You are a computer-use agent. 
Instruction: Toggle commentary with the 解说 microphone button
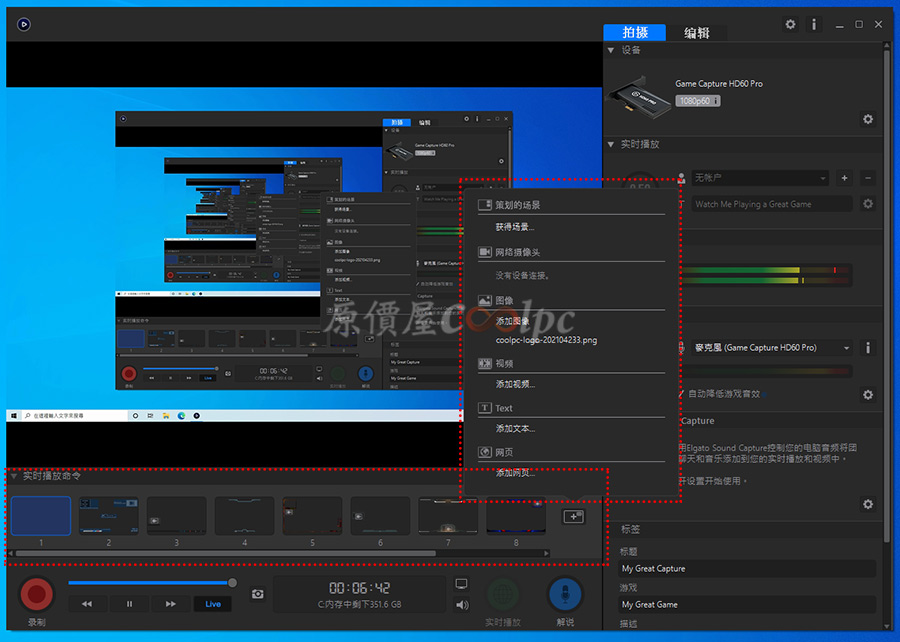click(565, 594)
